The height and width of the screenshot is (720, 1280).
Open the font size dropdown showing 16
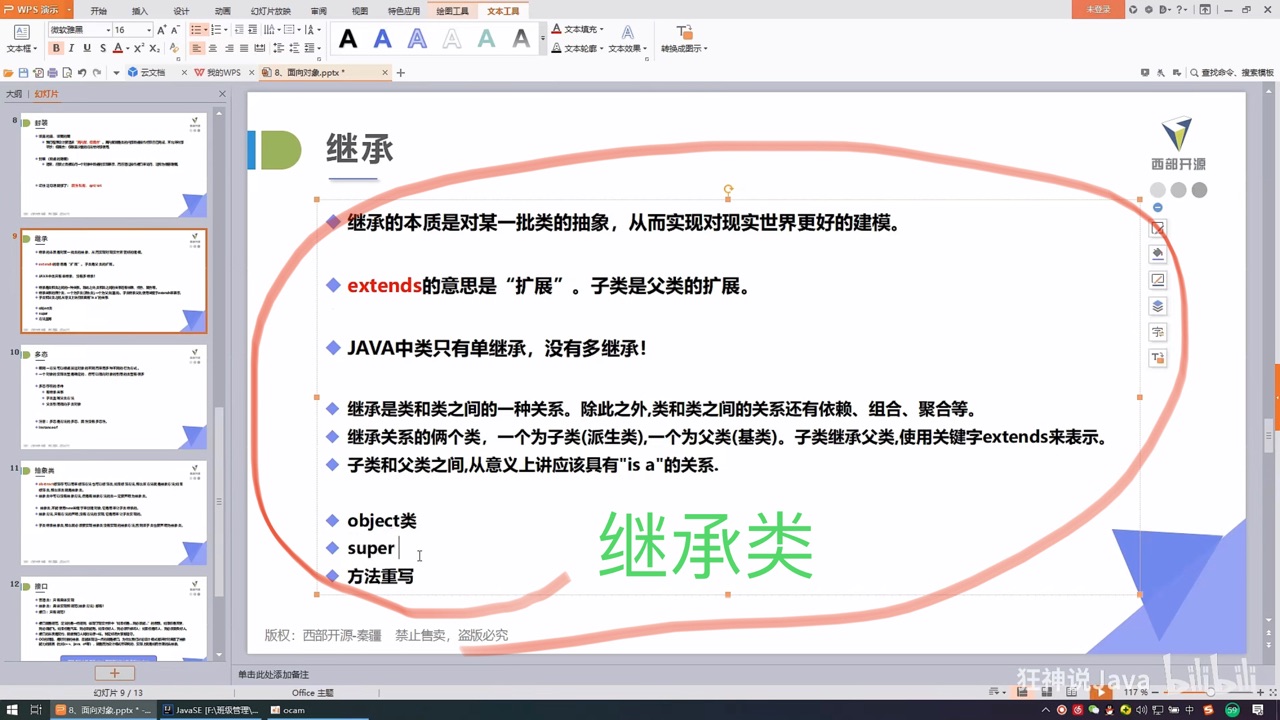pos(135,29)
